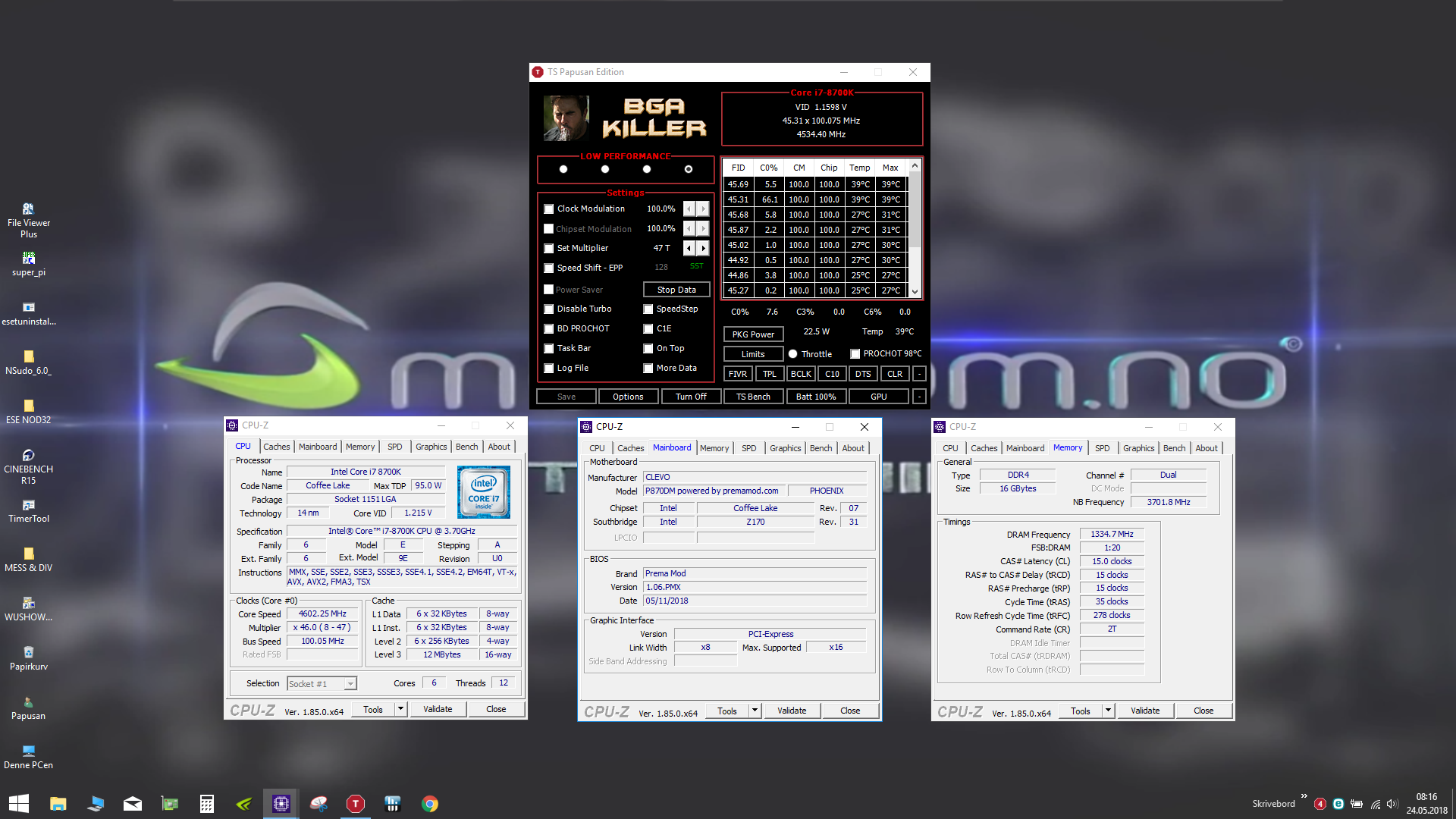Screen dimensions: 1456x819
Task: Show hidden system tray icons
Action: pyautogui.click(x=1304, y=796)
